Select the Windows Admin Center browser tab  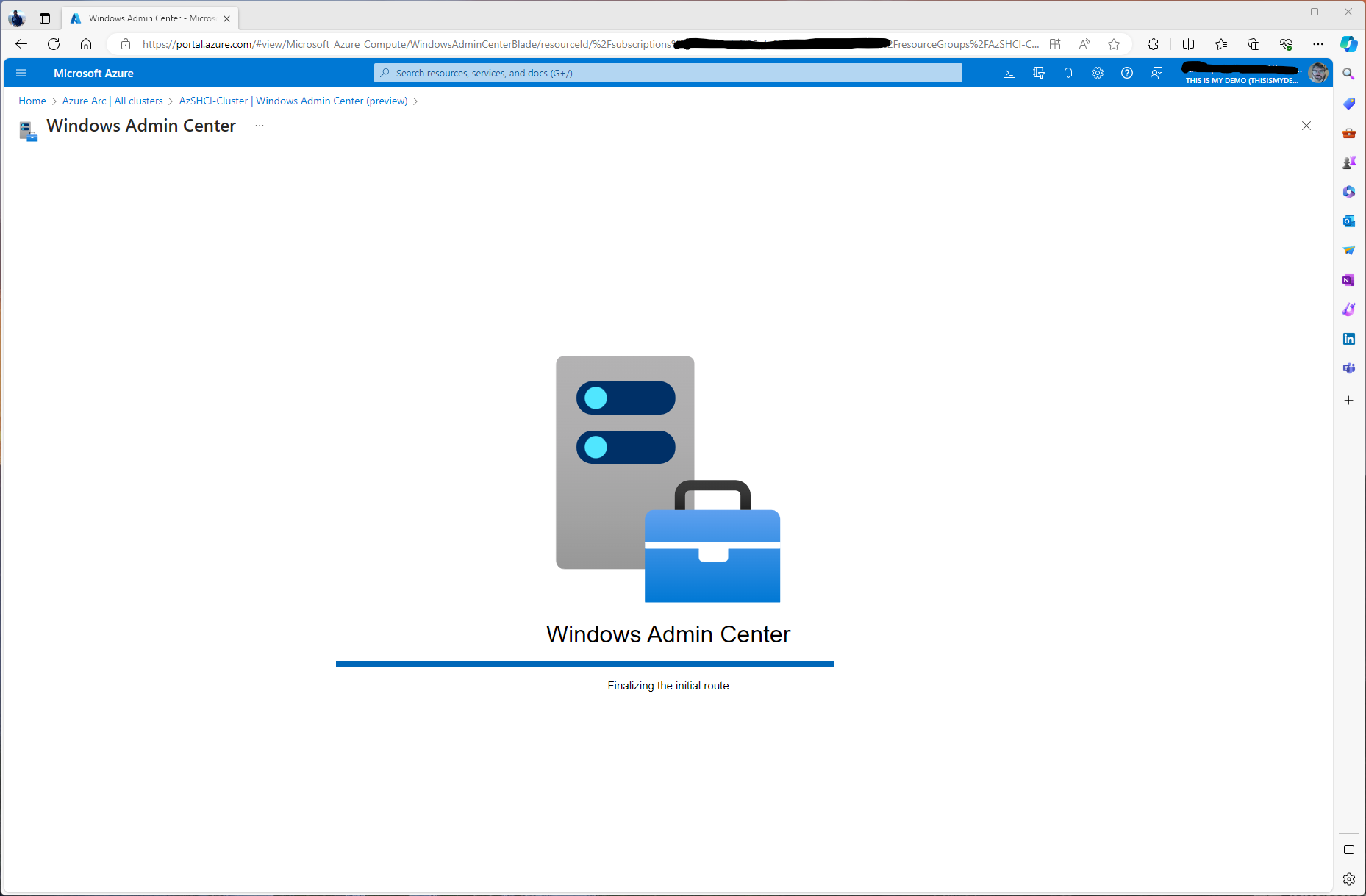pyautogui.click(x=150, y=18)
